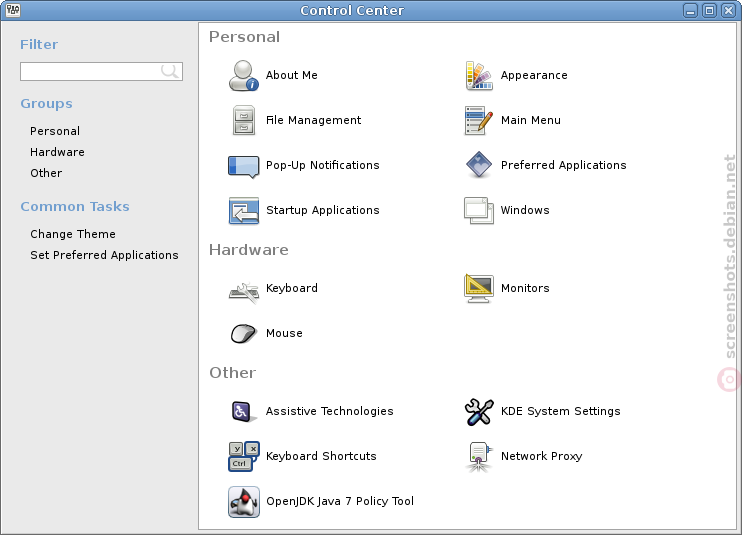Click the Change Theme common task
Screen dimensions: 742x535
[x=73, y=234]
